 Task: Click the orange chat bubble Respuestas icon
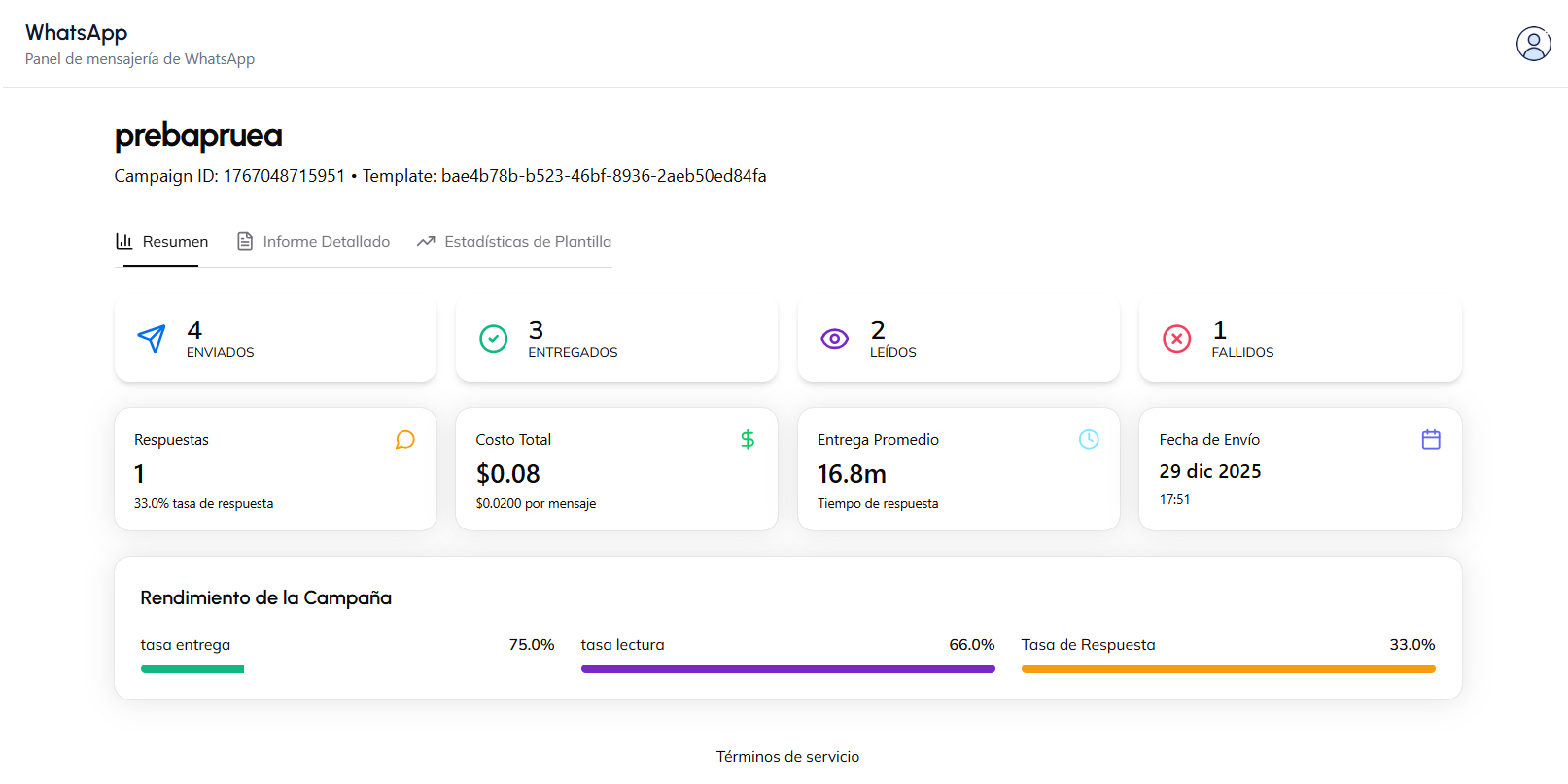coord(405,440)
